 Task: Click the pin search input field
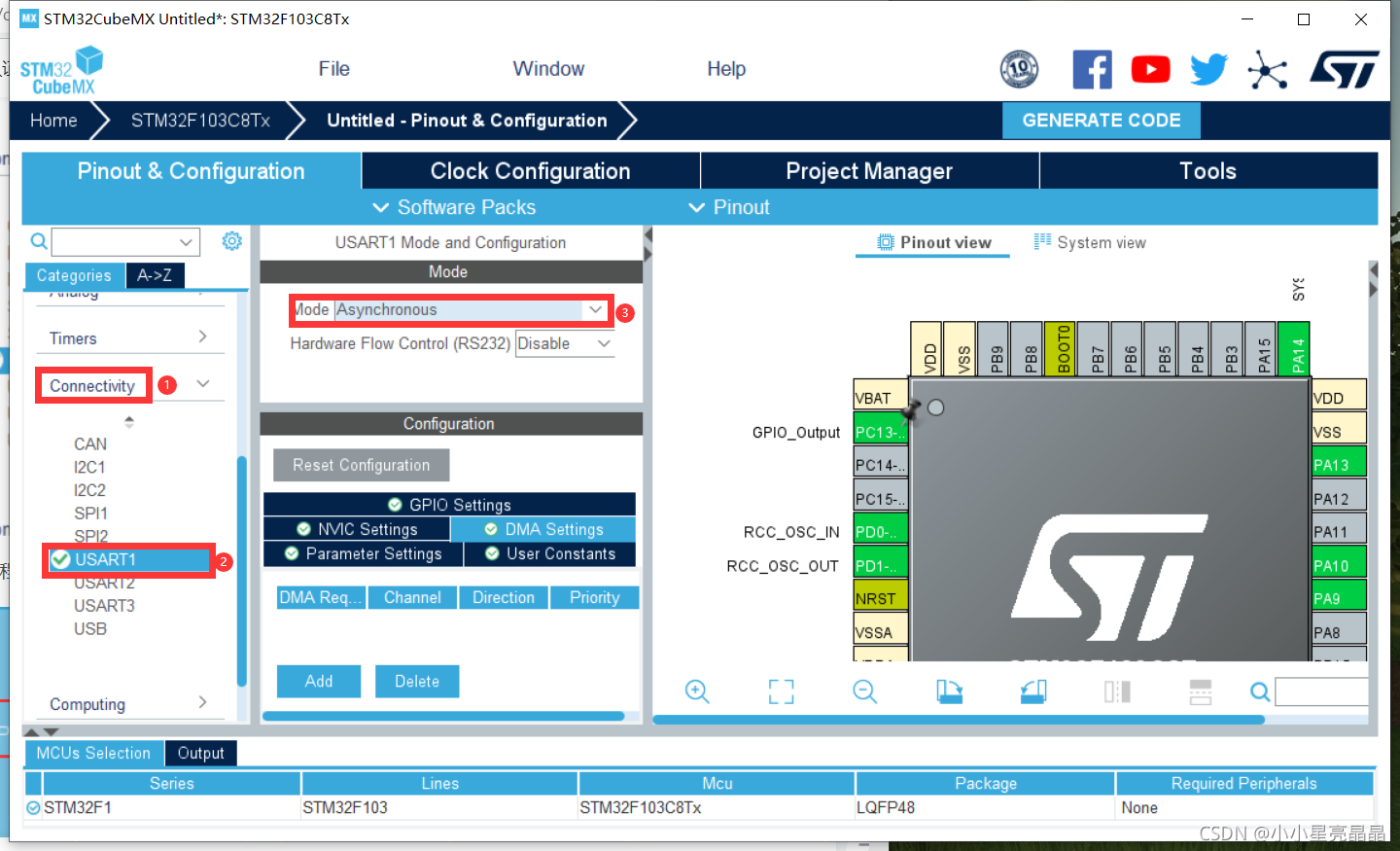(x=1321, y=691)
